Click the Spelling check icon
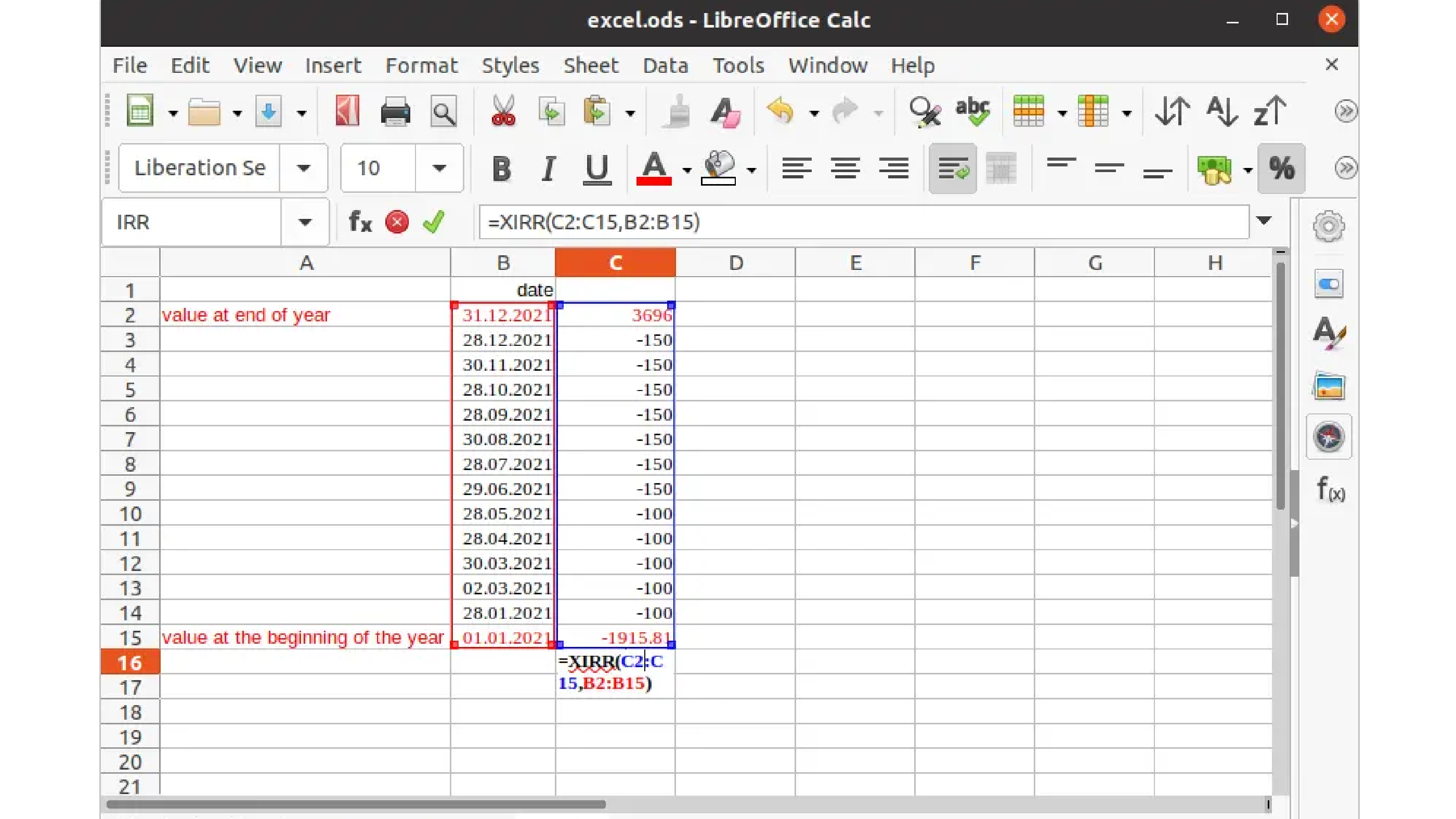The width and height of the screenshot is (1456, 819). (x=972, y=111)
